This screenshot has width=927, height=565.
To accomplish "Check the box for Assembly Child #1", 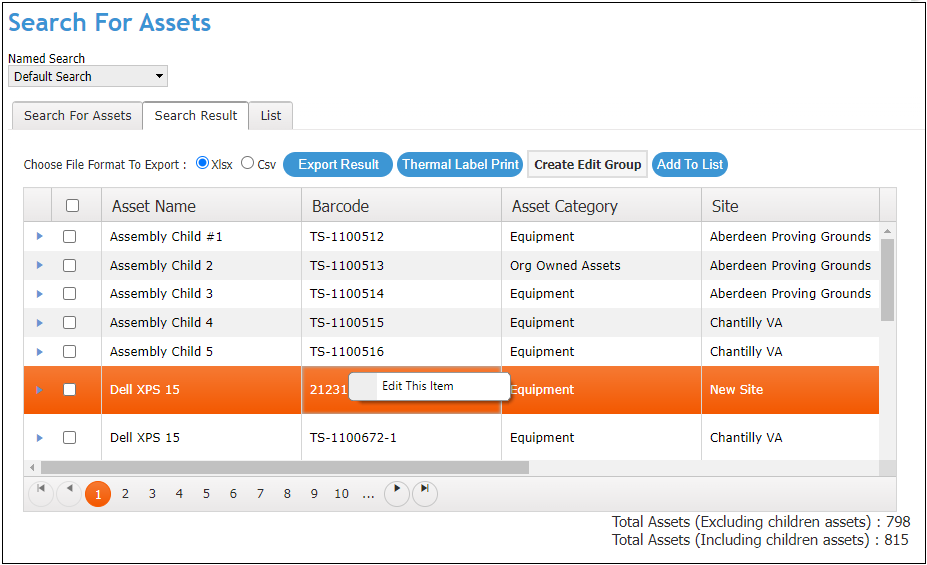I will tap(70, 236).
